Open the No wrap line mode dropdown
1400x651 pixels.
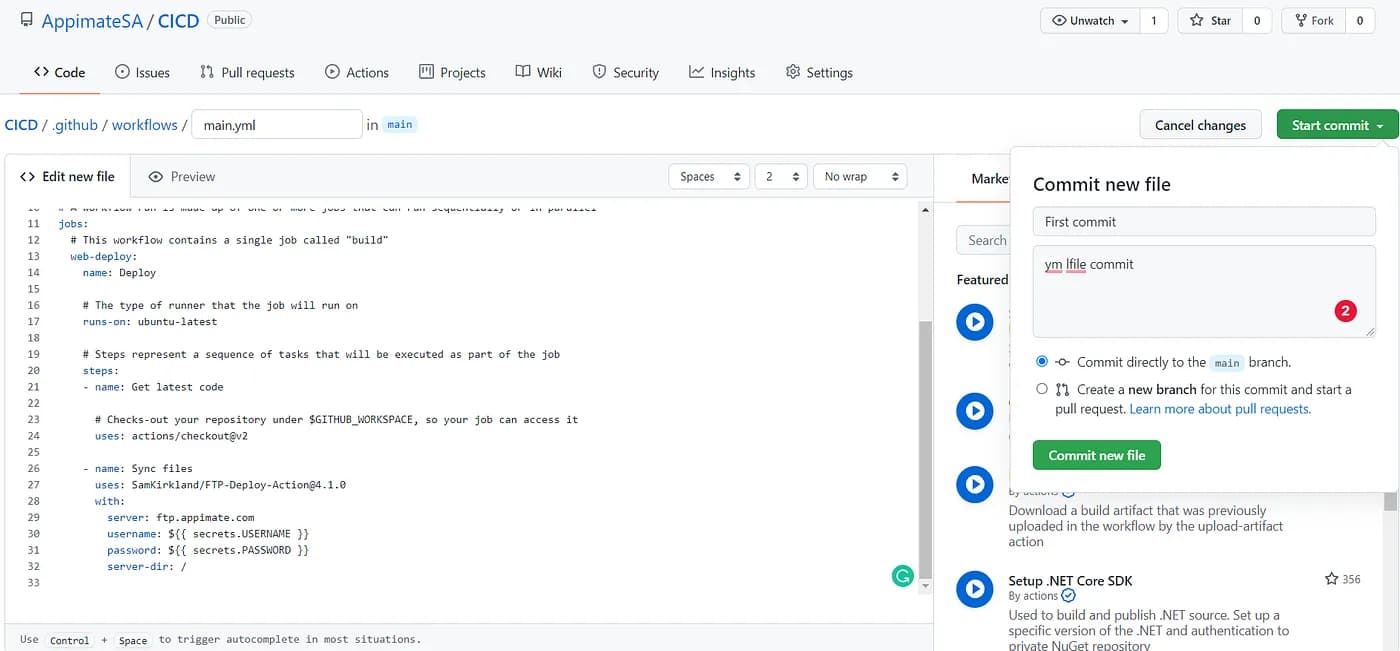point(859,176)
